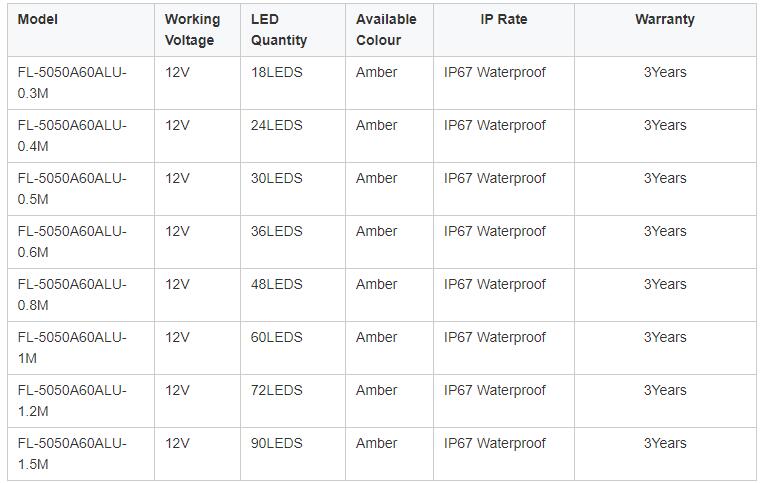Click the 90LEDS quantity cell
The width and height of the screenshot is (764, 483).
click(x=276, y=443)
